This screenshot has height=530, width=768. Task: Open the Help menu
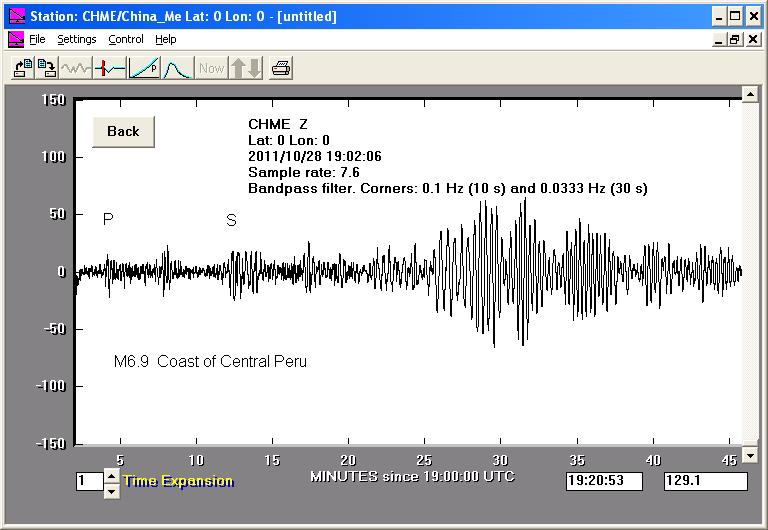[x=166, y=40]
